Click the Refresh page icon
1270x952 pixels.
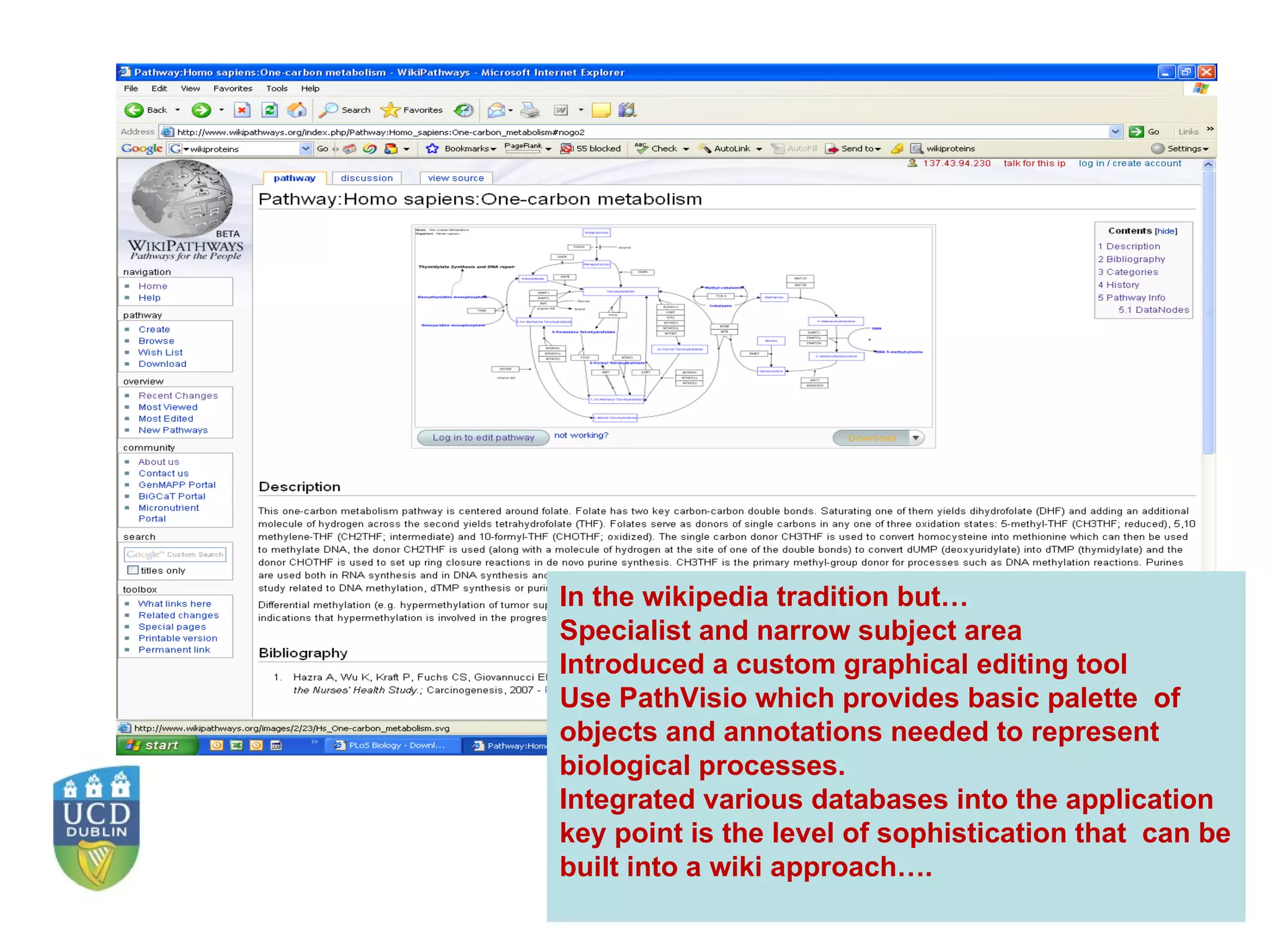pyautogui.click(x=270, y=110)
